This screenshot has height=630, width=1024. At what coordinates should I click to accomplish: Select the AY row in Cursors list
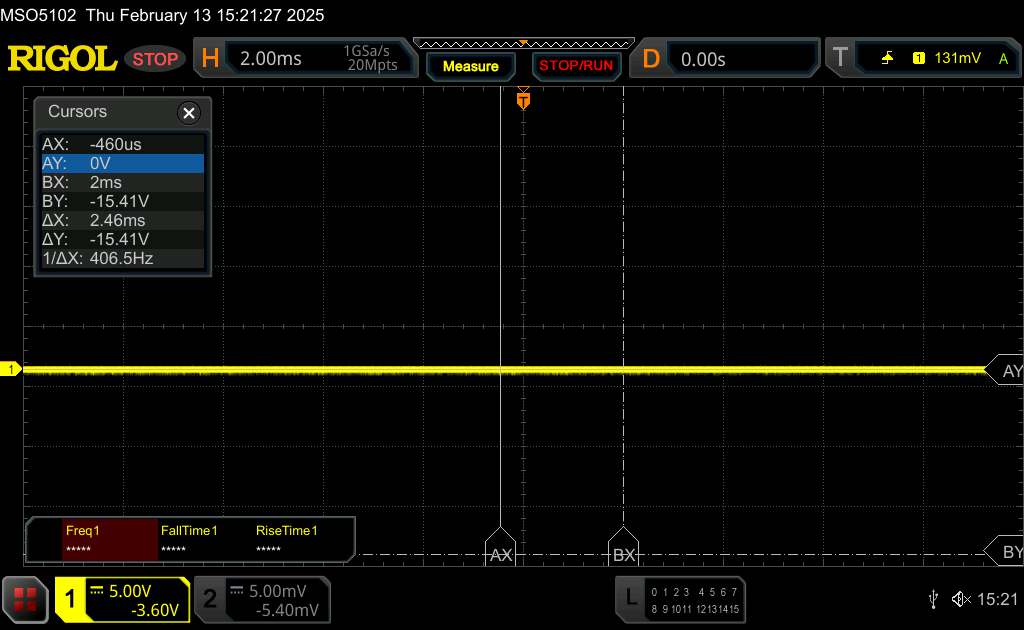[123, 163]
